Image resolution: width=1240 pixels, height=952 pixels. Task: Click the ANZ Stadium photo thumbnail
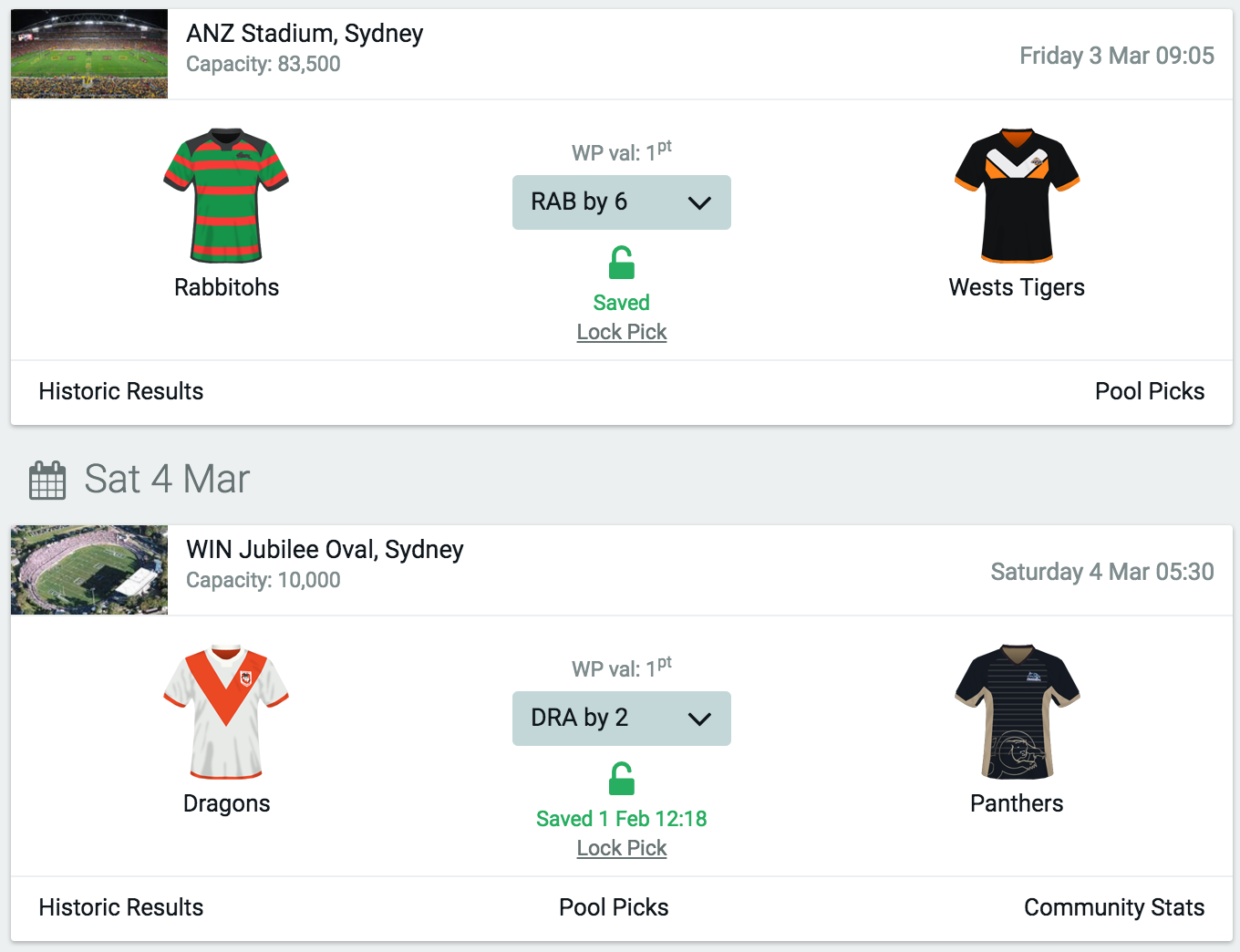pos(88,53)
